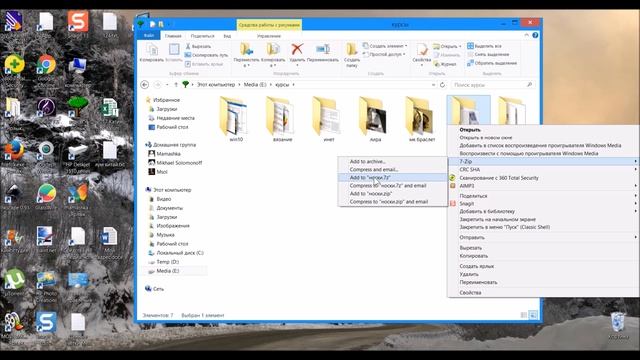Open the ribbon Открыть dropdown
Screen dimensions: 640x360
click(x=447, y=46)
